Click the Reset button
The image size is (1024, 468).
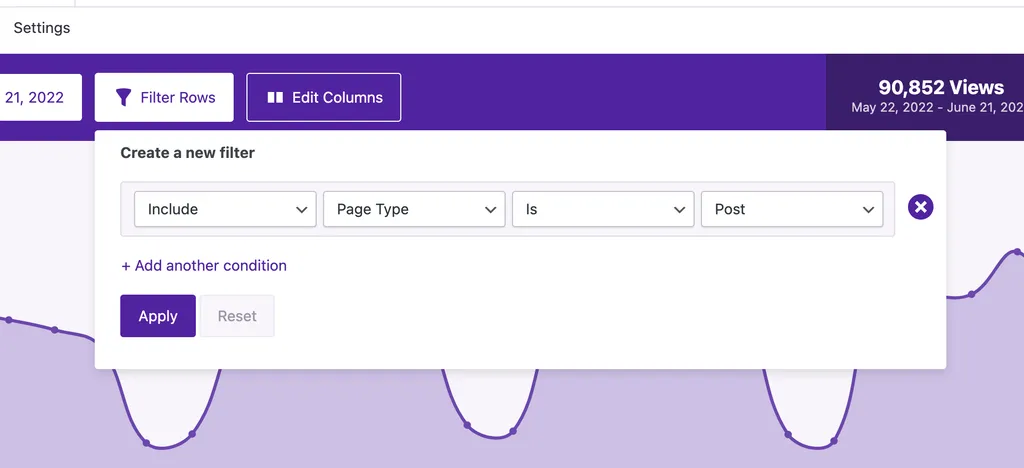point(237,316)
